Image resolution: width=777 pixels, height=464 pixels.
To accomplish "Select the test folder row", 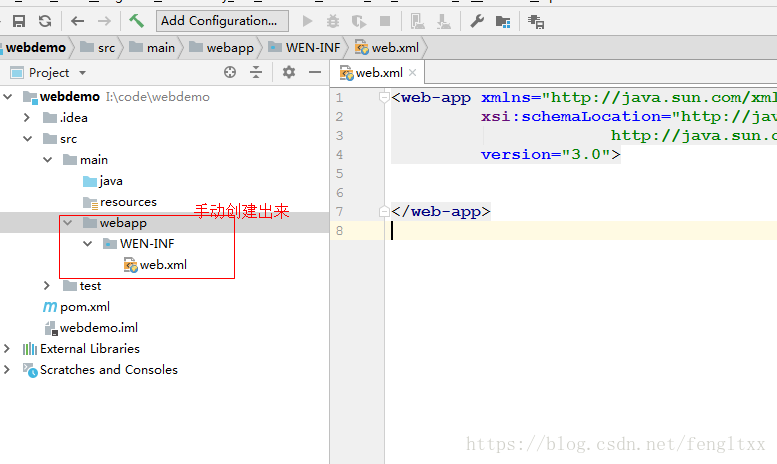I will coord(165,286).
